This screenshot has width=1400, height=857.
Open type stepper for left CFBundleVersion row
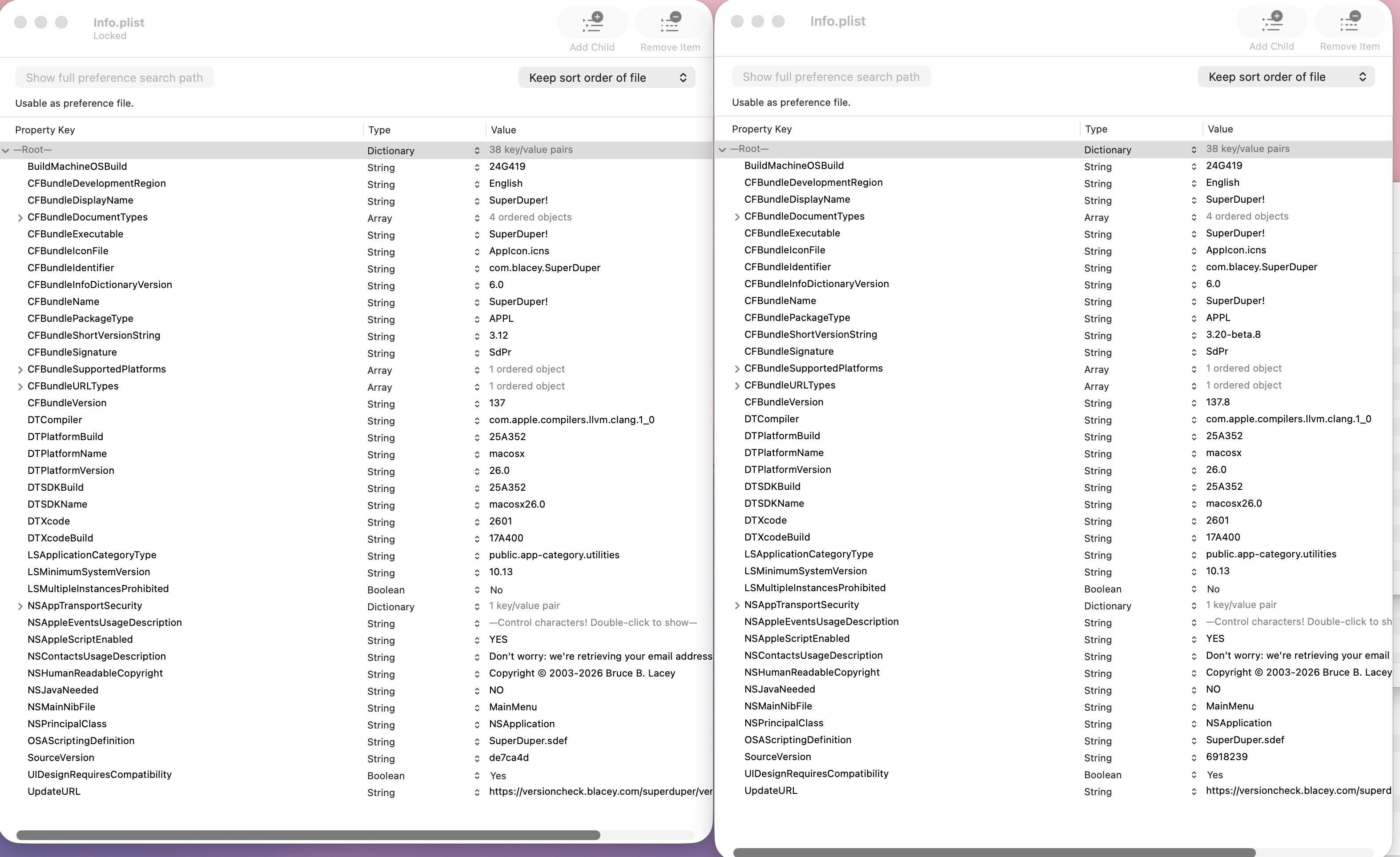(x=477, y=404)
